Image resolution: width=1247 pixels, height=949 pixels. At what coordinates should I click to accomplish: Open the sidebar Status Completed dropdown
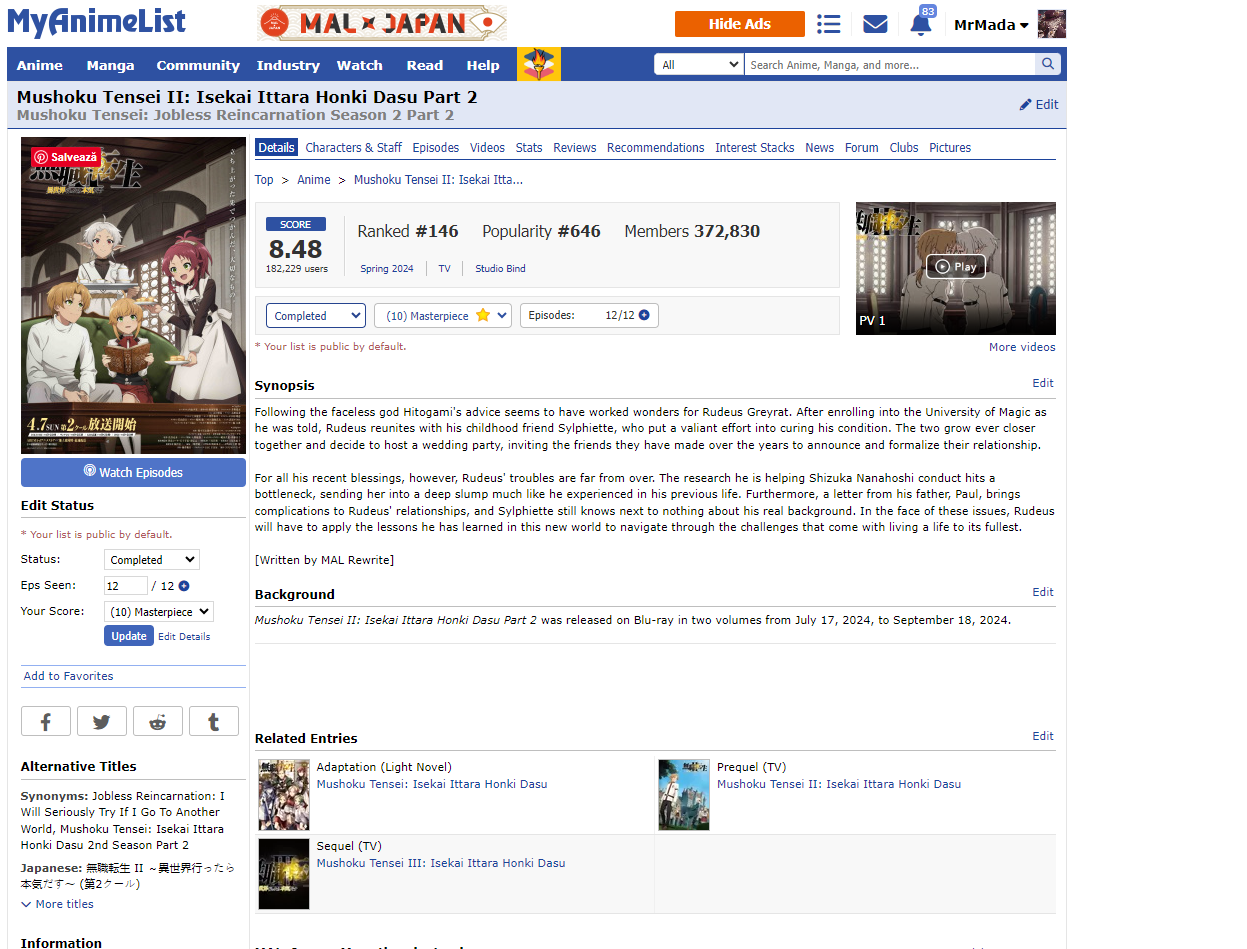click(152, 560)
